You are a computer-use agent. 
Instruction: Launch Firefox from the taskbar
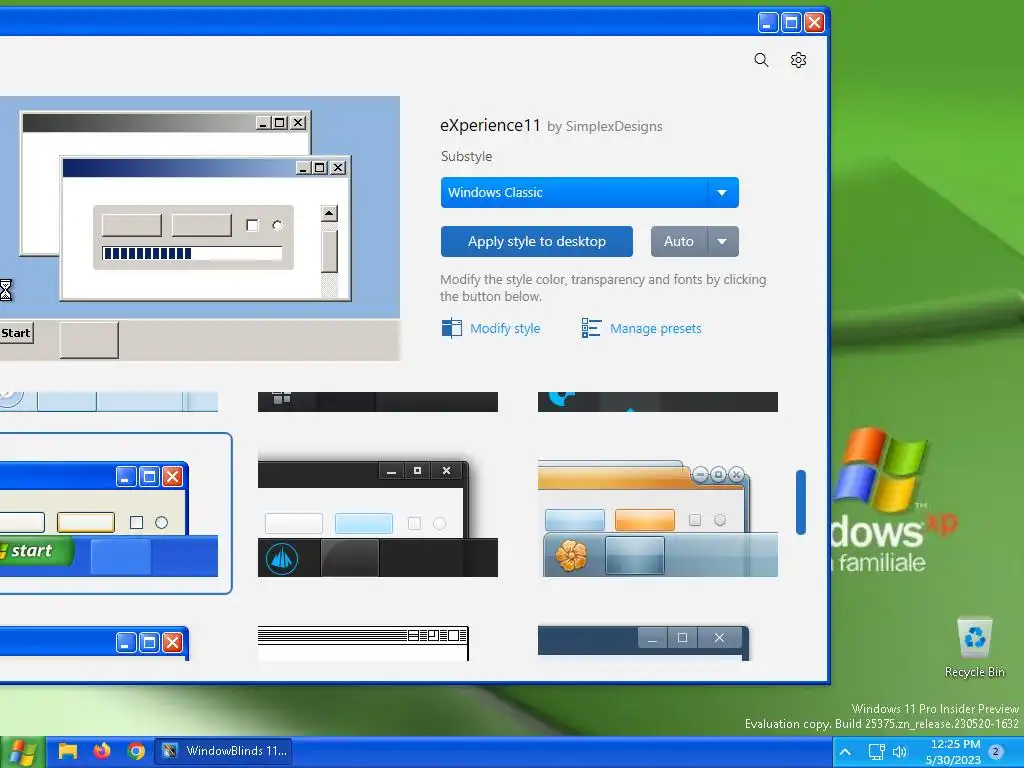pos(102,751)
